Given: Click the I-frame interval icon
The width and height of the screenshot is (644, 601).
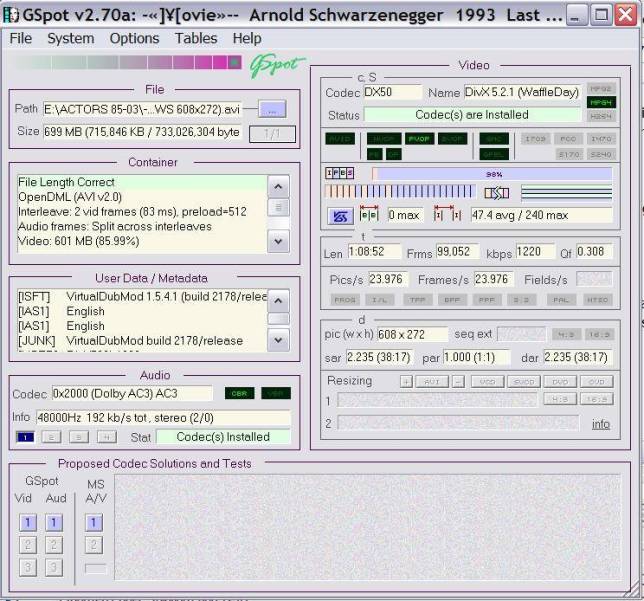Looking at the screenshot, I should pos(447,214).
